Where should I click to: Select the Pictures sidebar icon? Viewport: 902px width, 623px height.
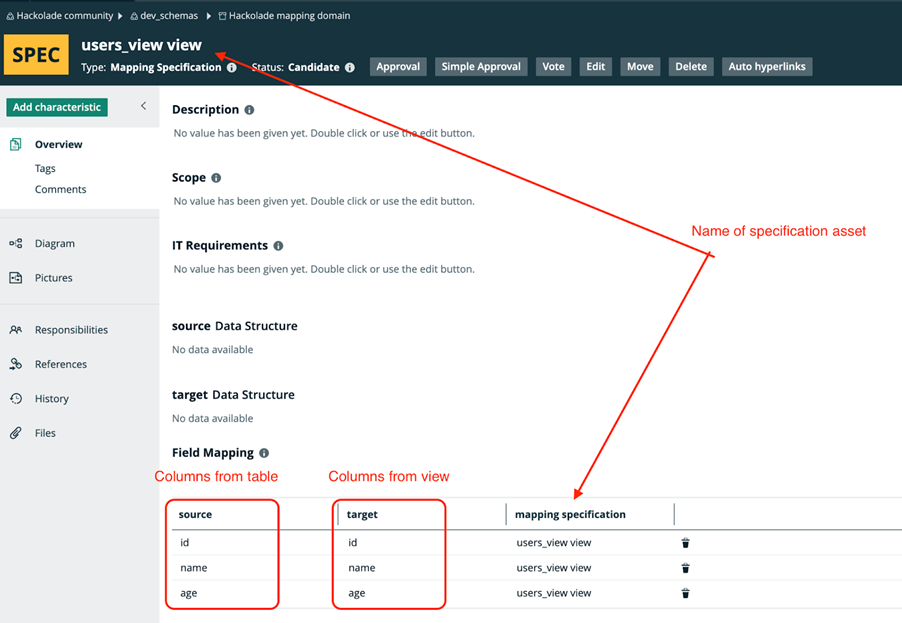18,278
